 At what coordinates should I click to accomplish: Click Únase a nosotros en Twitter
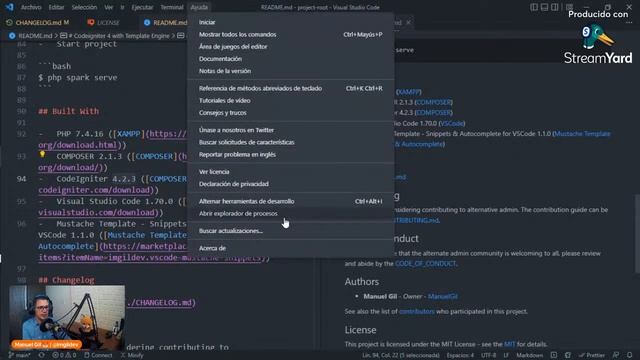[x=291, y=130]
